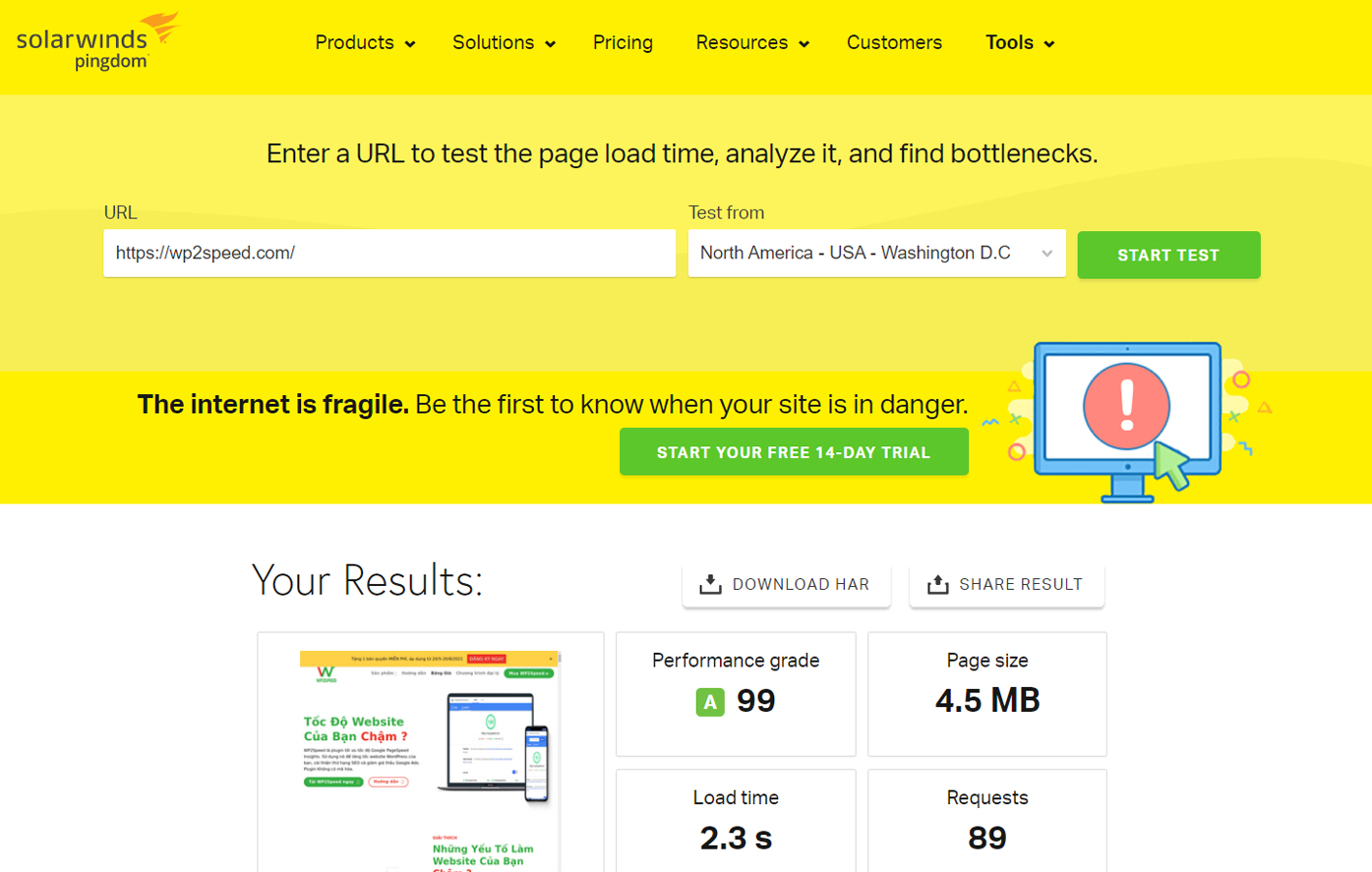1372x872 pixels.
Task: Start your free 14-day trial
Action: (x=794, y=452)
